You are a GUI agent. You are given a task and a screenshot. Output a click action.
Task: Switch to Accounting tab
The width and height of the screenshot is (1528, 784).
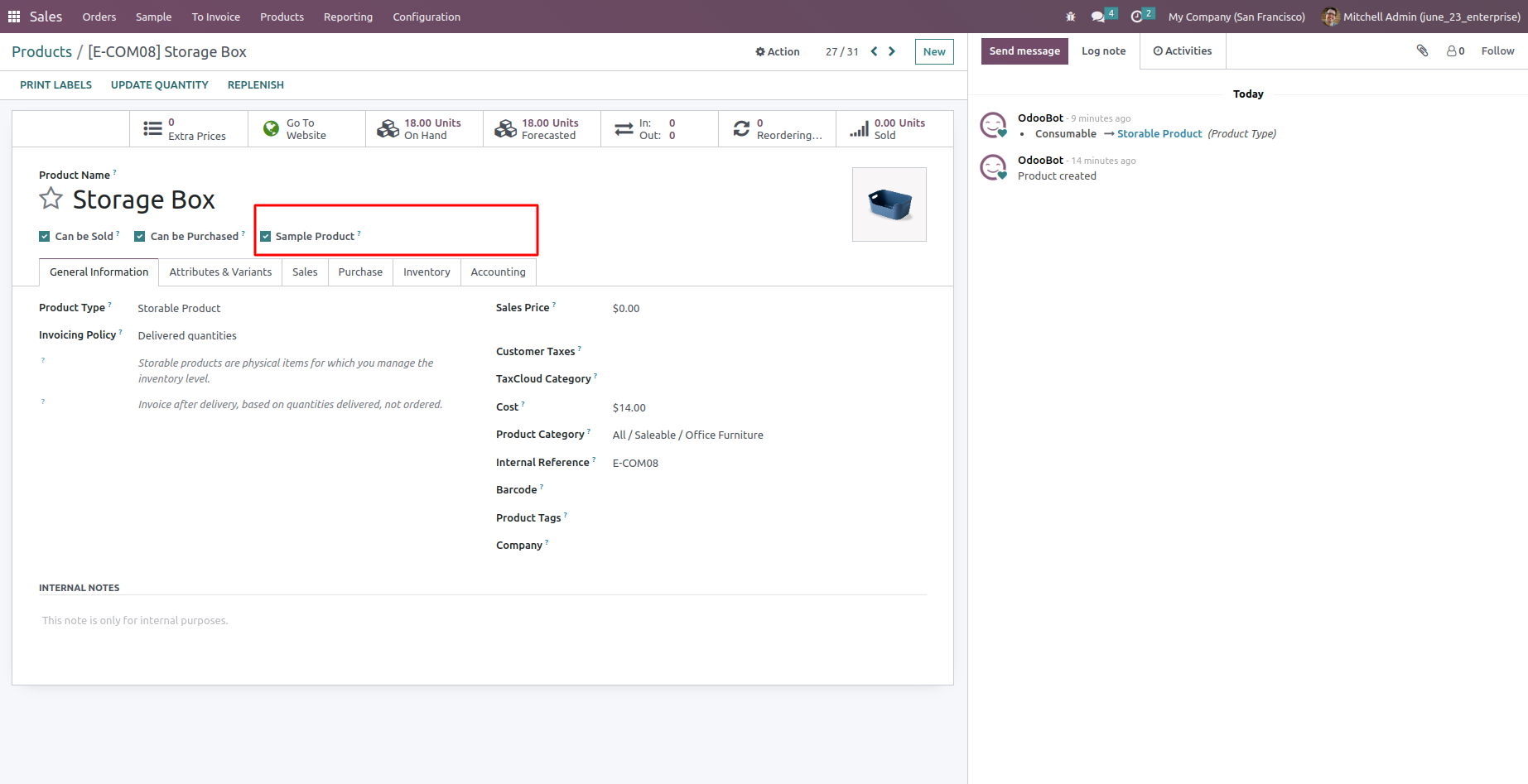pyautogui.click(x=498, y=272)
